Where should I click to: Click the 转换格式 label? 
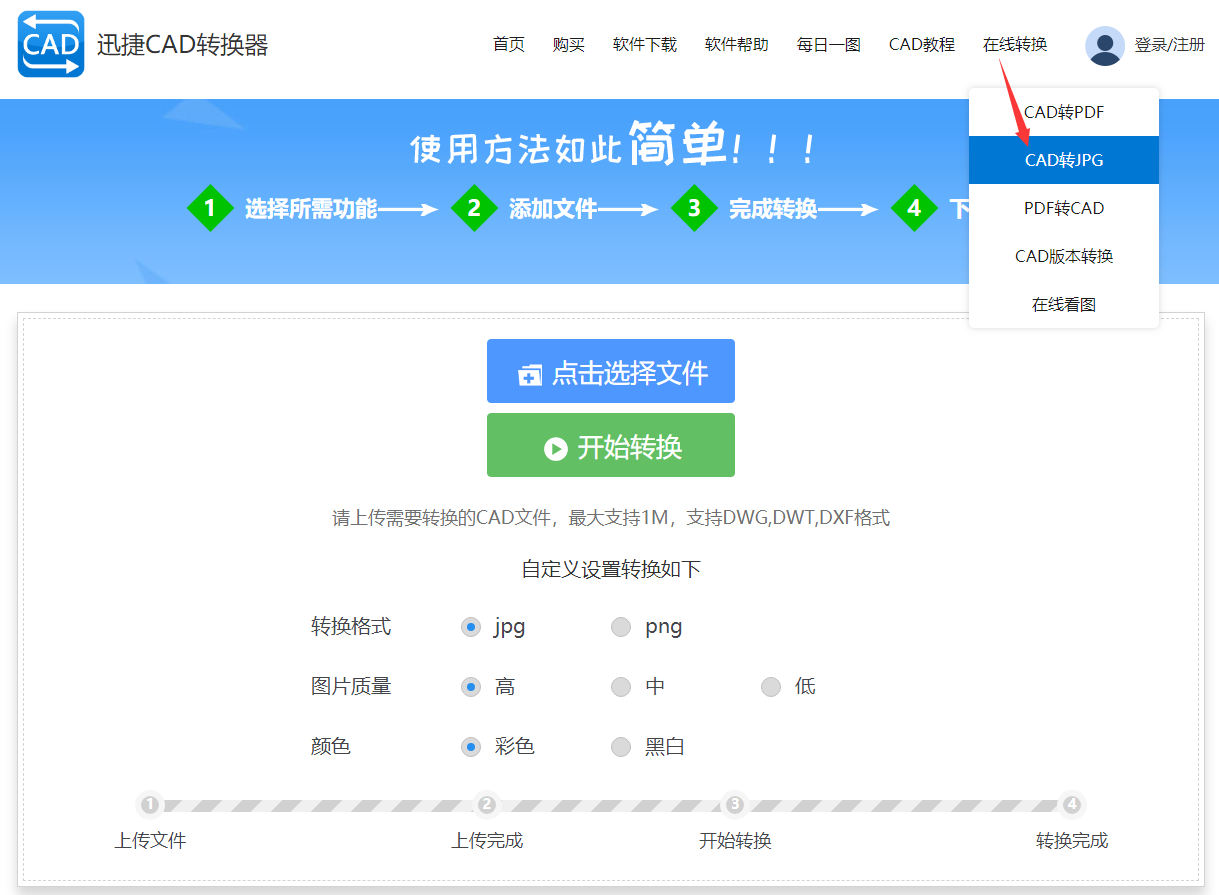351,627
